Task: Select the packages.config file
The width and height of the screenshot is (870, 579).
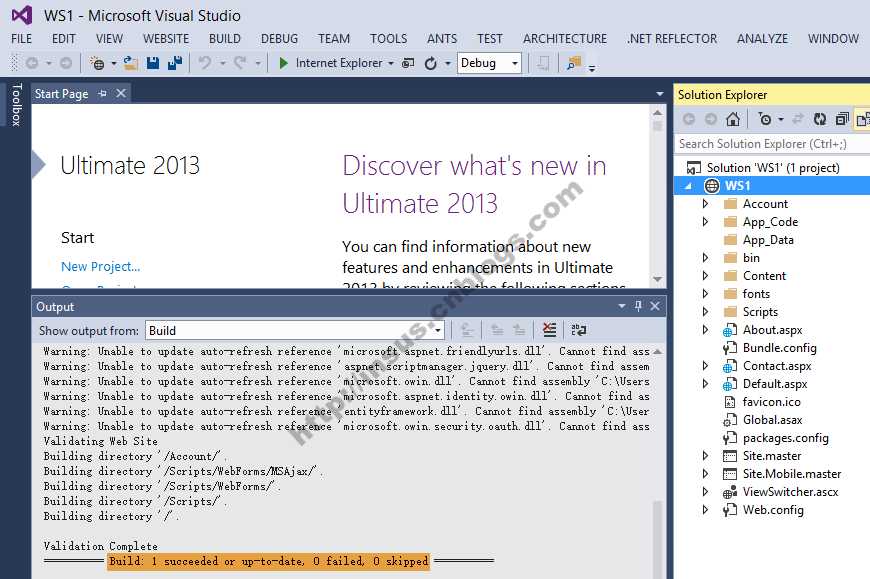Action: pos(786,438)
